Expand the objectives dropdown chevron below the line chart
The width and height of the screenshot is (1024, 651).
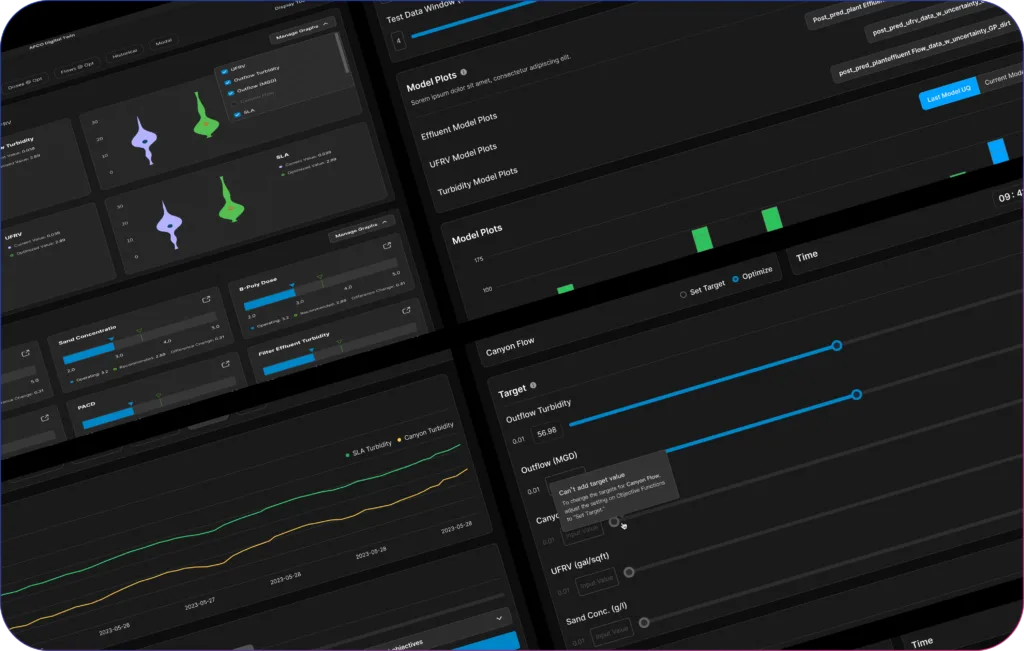(499, 620)
